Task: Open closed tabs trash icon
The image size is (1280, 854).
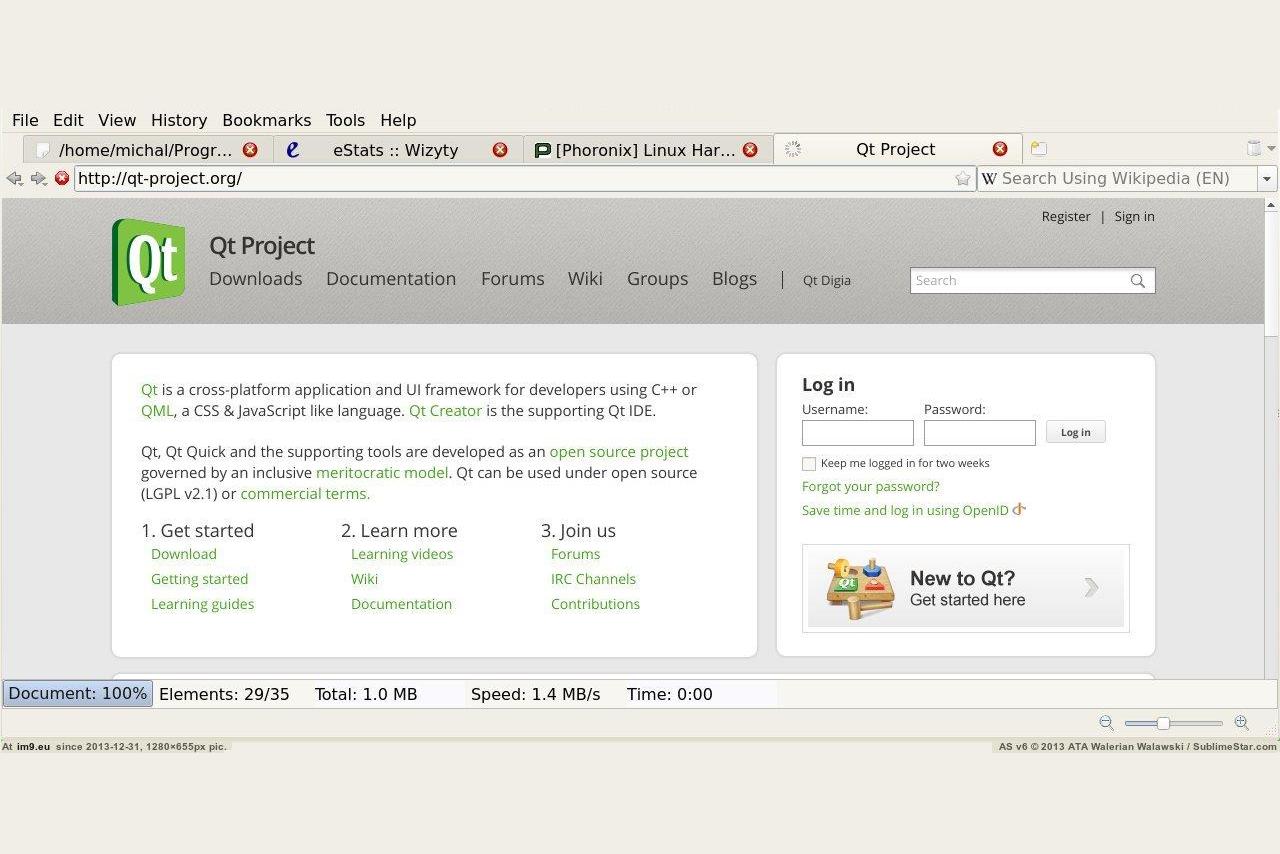Action: tap(1254, 148)
